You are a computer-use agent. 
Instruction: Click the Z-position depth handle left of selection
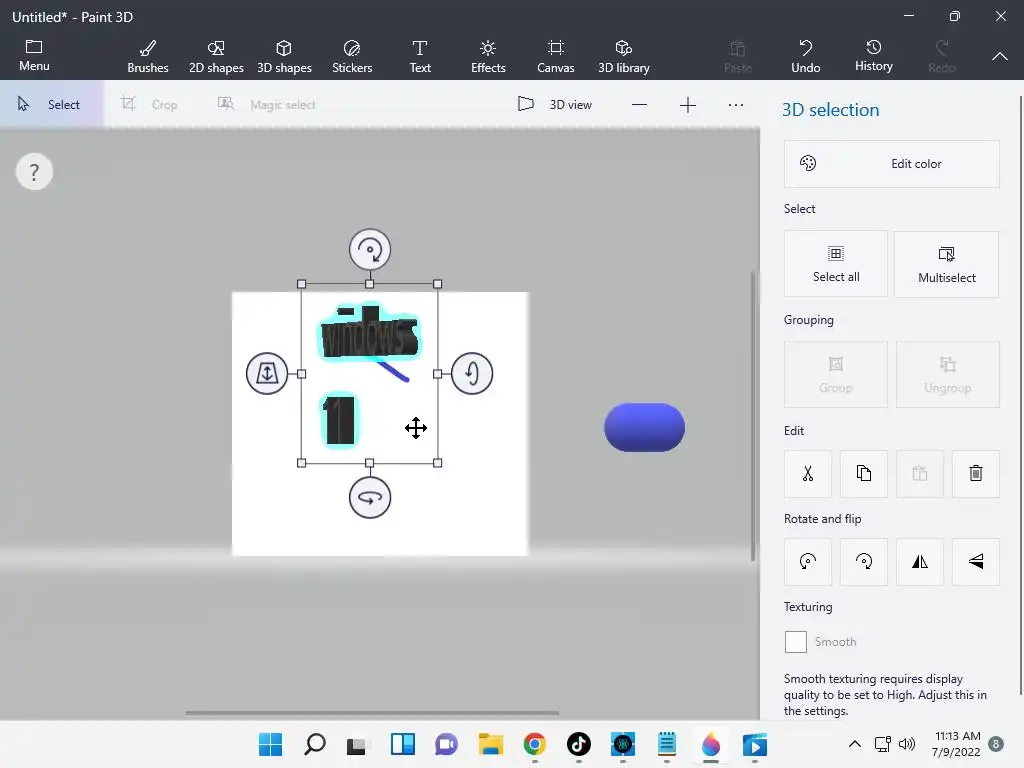pyautogui.click(x=266, y=374)
